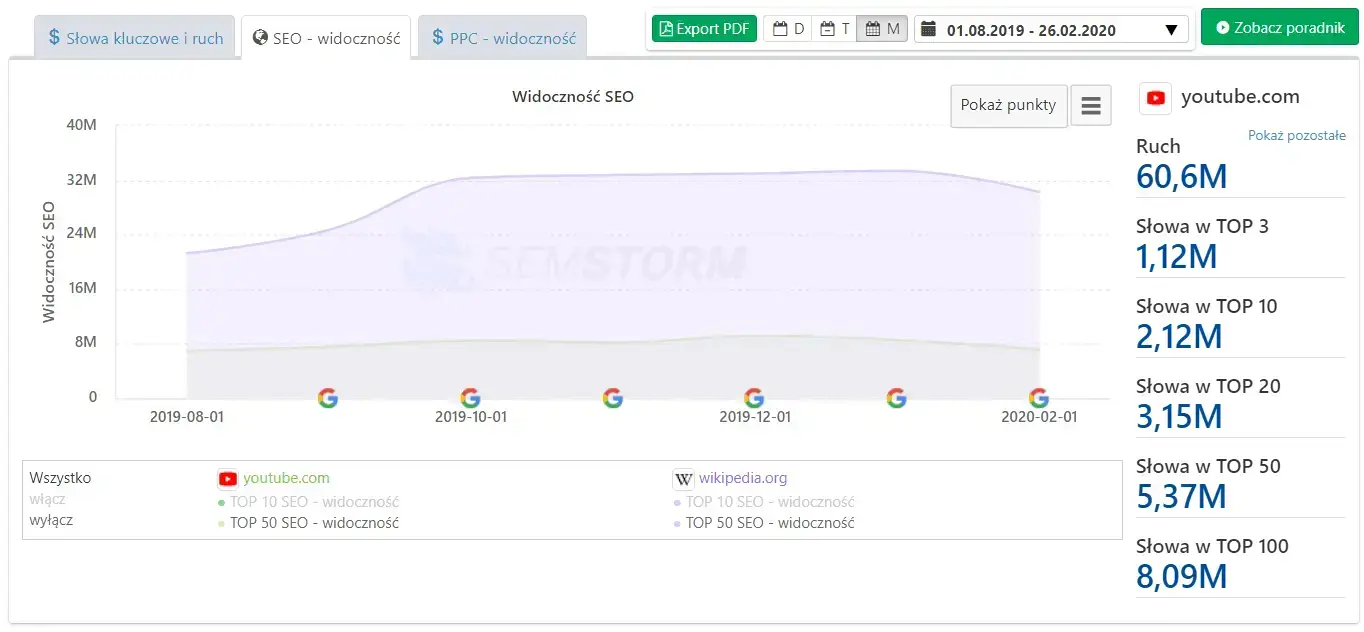
Task: Click the Google icon under 2019-12-01
Action: point(754,397)
